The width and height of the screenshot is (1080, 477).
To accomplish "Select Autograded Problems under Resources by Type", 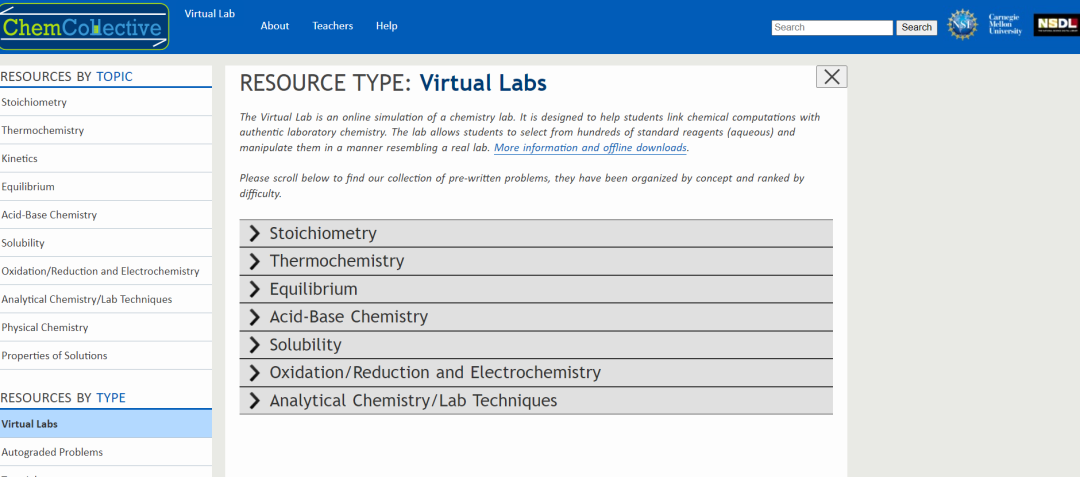I will click(x=105, y=453).
